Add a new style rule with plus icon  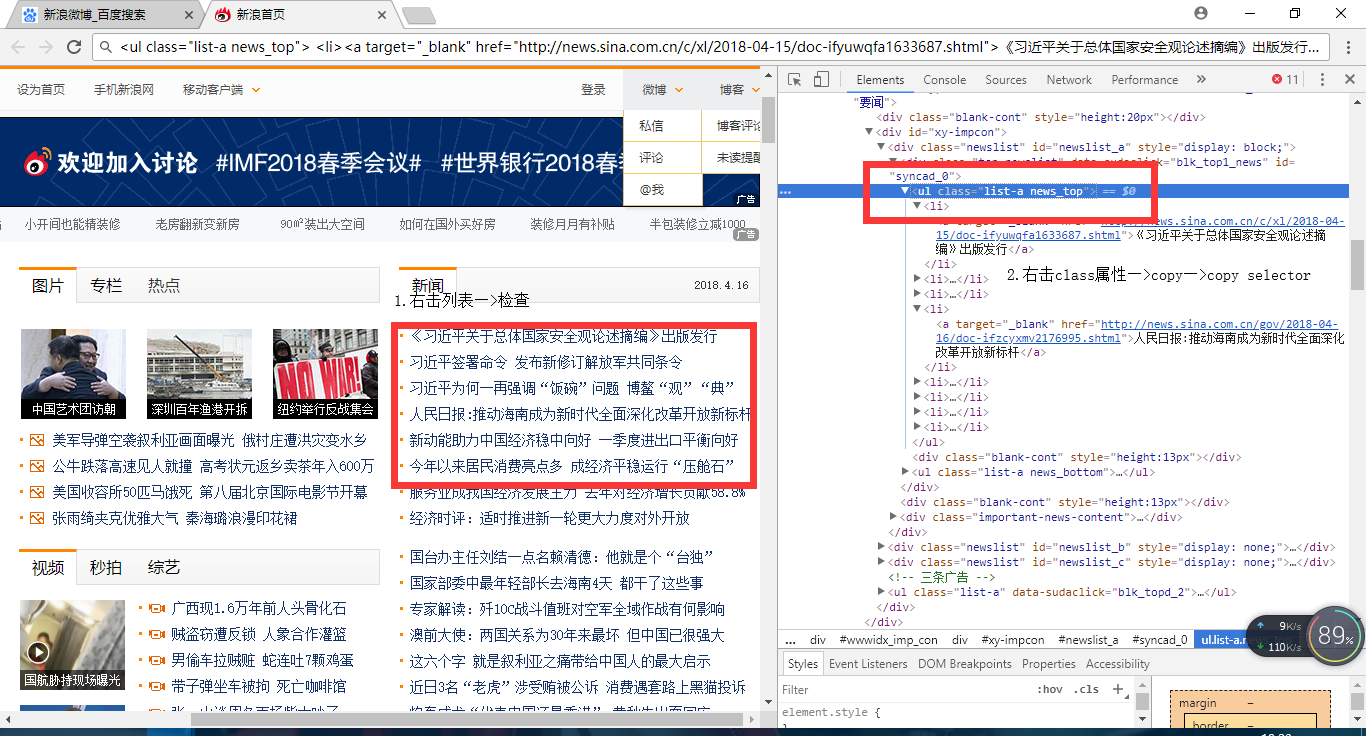[x=1118, y=689]
